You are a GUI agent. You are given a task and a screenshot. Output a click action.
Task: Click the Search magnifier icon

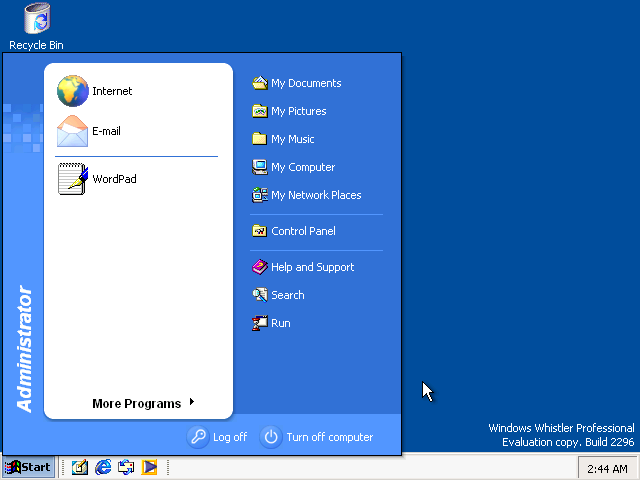260,295
